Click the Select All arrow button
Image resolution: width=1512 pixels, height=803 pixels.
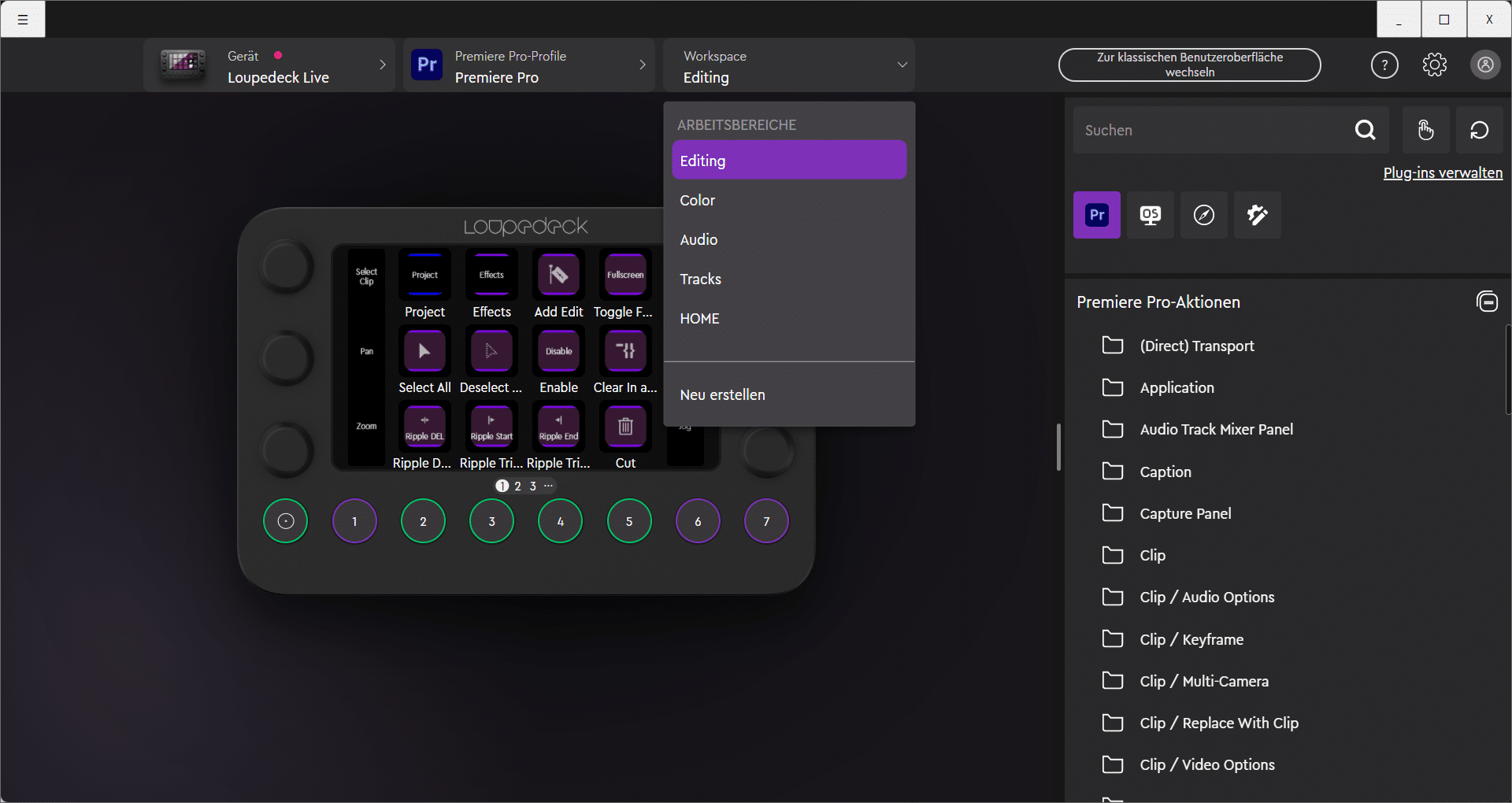[424, 351]
